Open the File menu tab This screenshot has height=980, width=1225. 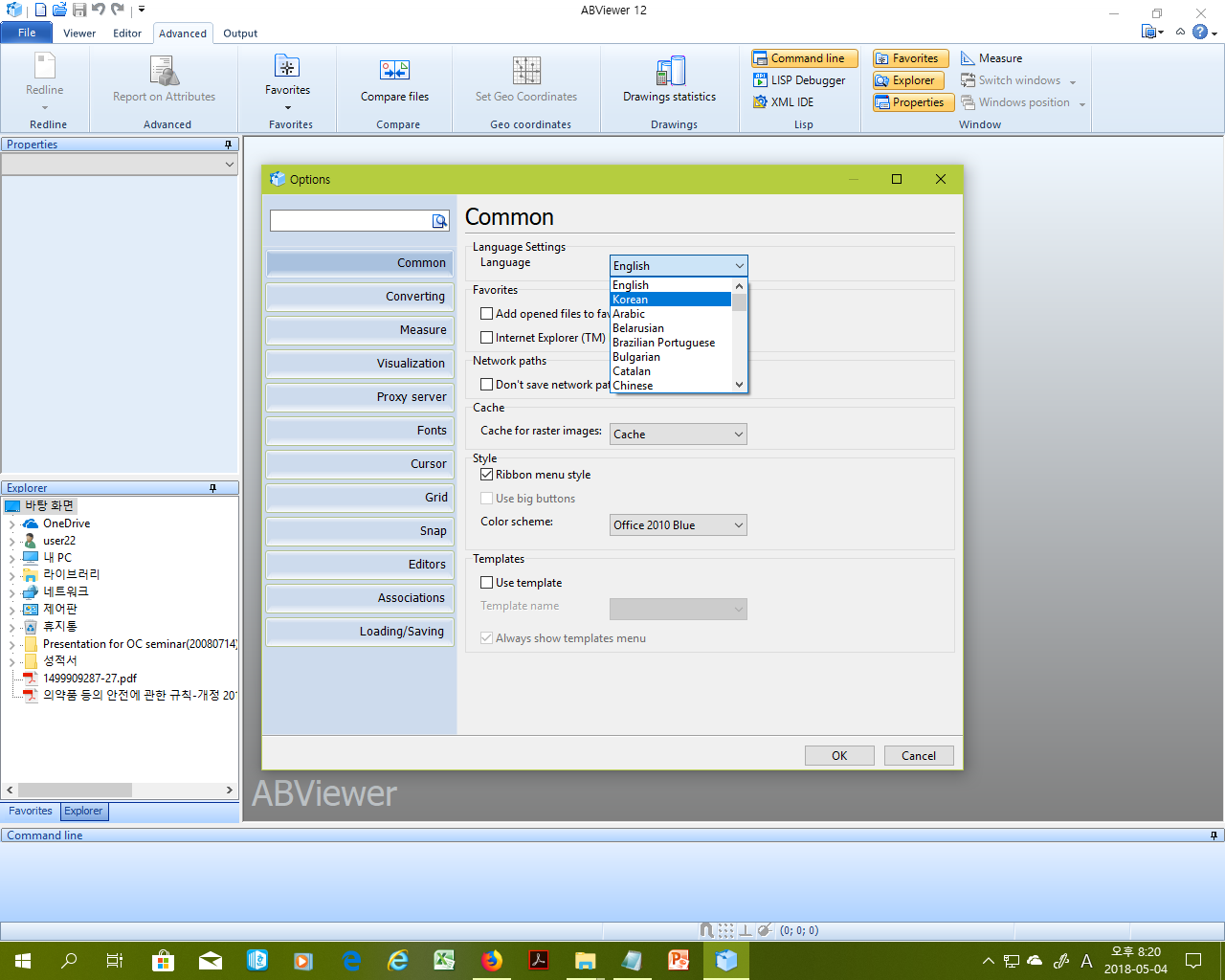(27, 33)
